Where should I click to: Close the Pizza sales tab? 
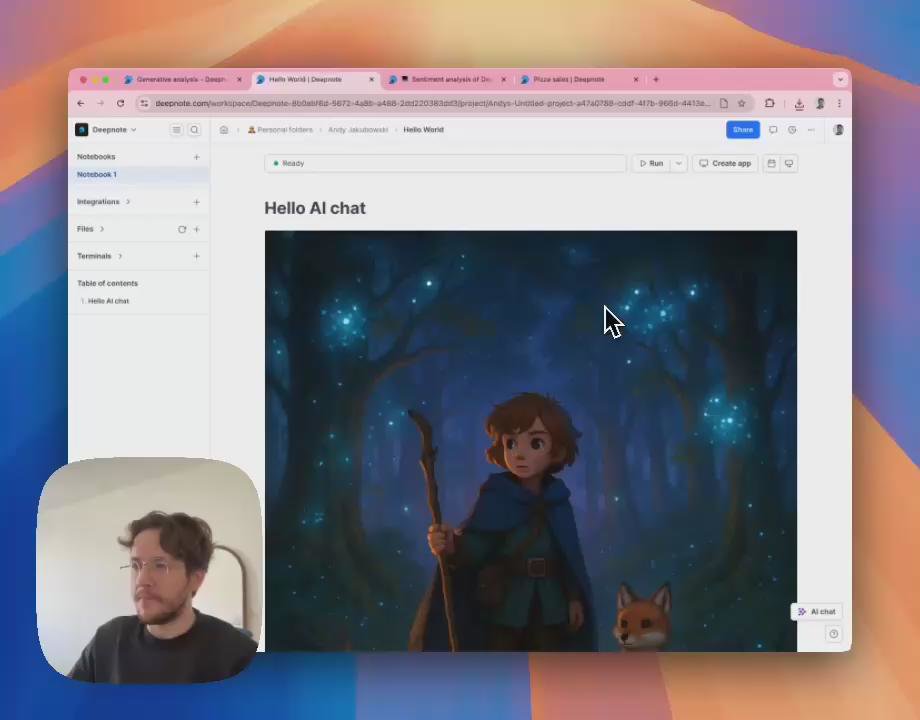pyautogui.click(x=636, y=79)
